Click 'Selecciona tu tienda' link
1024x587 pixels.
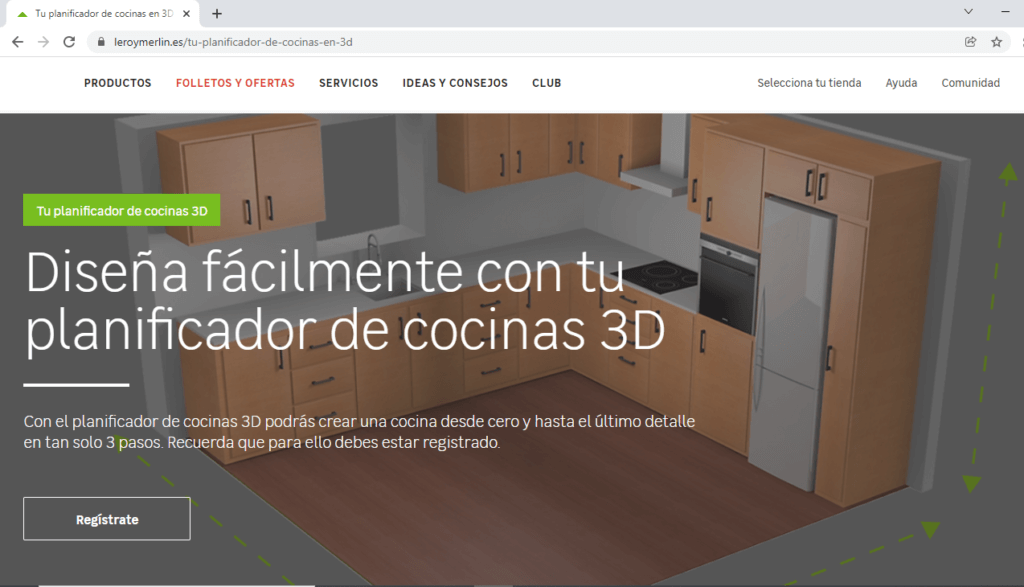(x=809, y=83)
